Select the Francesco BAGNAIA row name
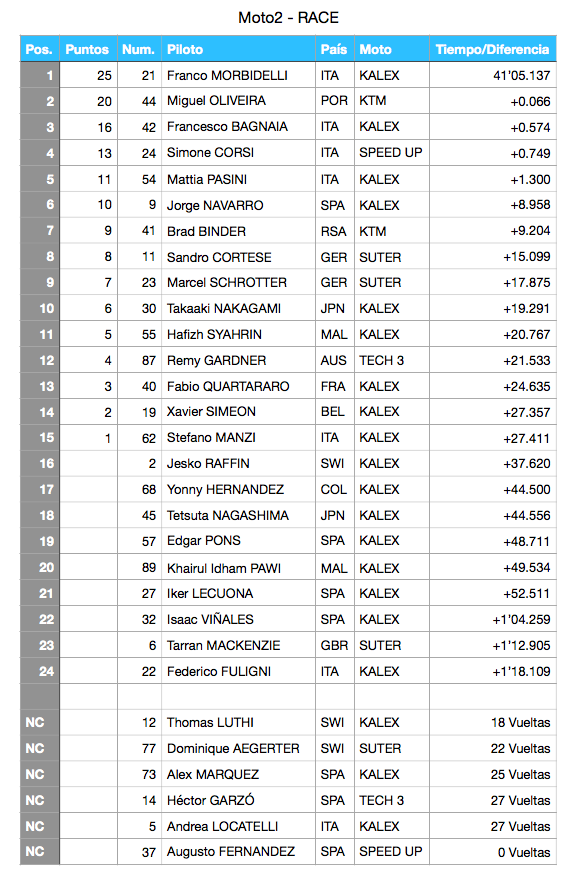This screenshot has height=884, width=580. coord(227,127)
